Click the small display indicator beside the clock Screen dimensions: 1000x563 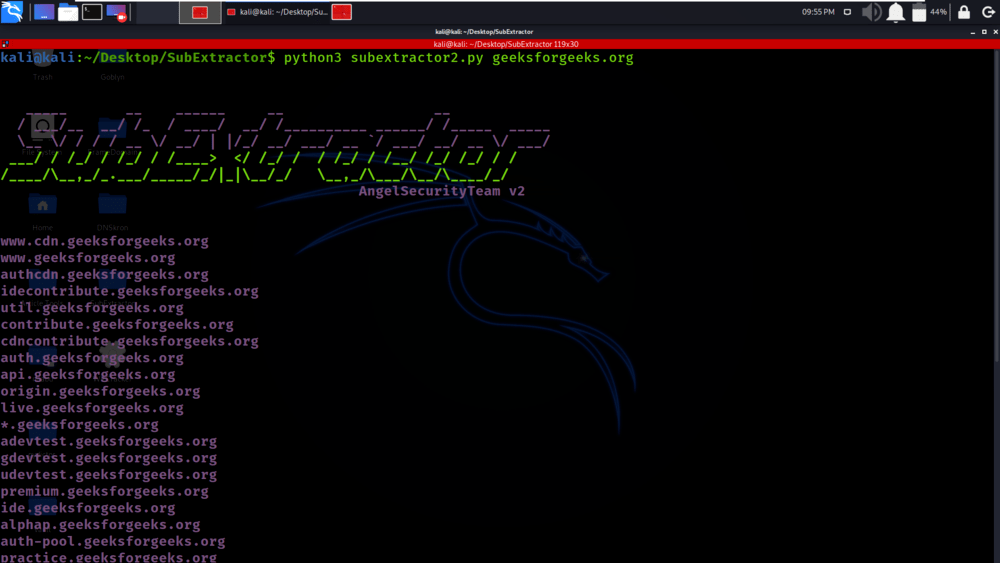click(848, 12)
